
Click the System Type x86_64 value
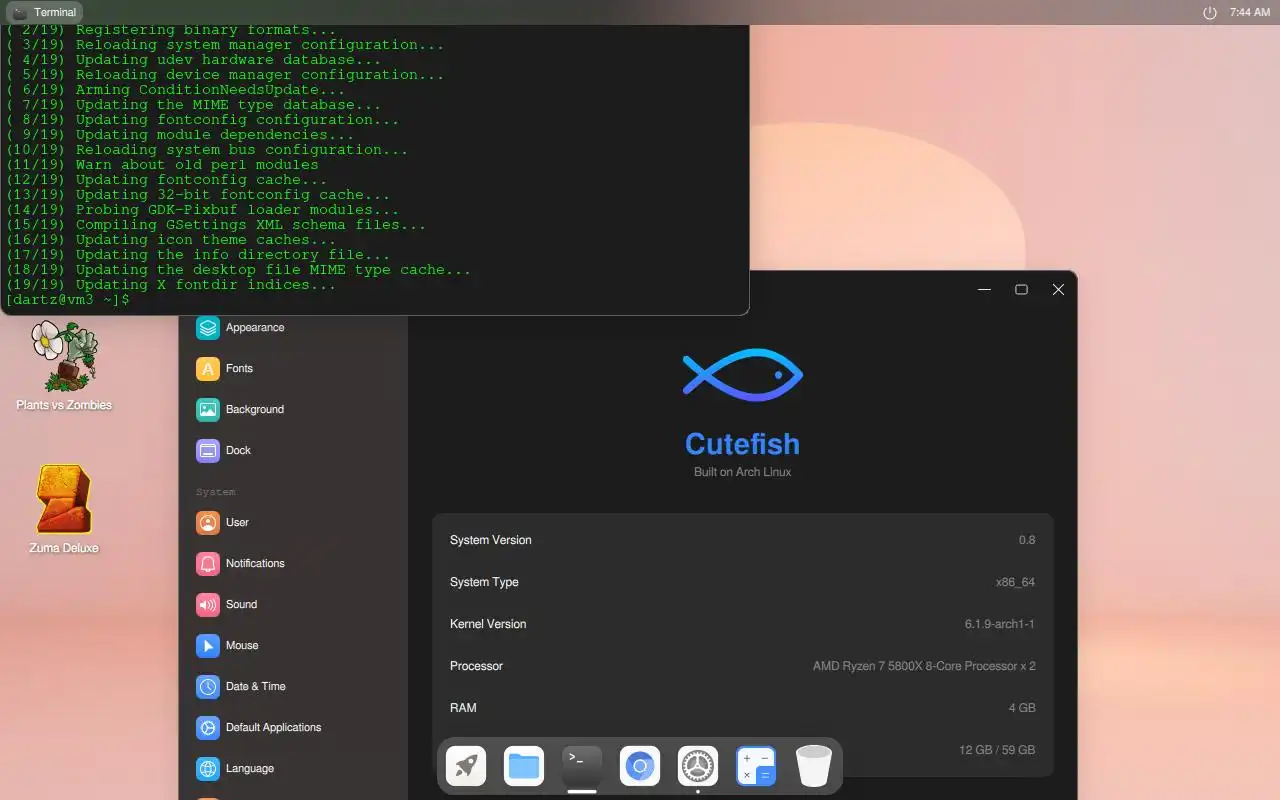1015,582
